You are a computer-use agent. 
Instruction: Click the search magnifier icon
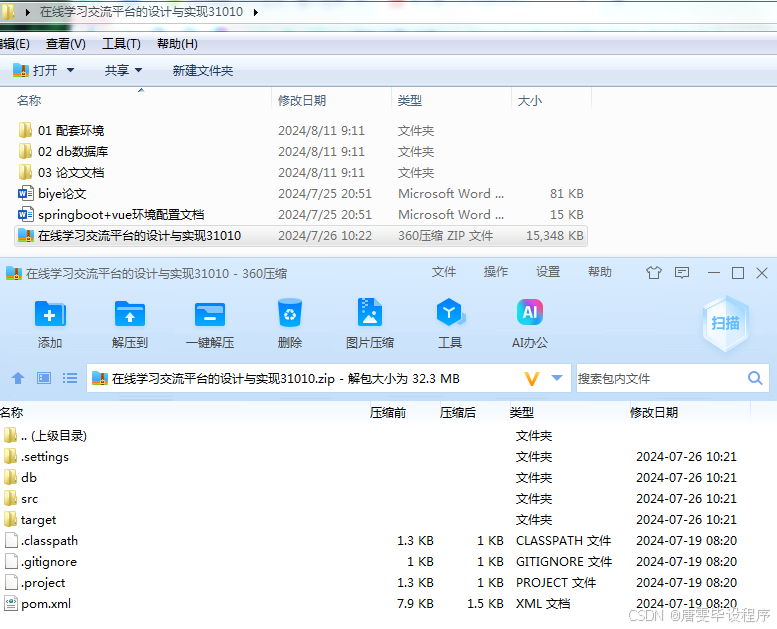755,378
